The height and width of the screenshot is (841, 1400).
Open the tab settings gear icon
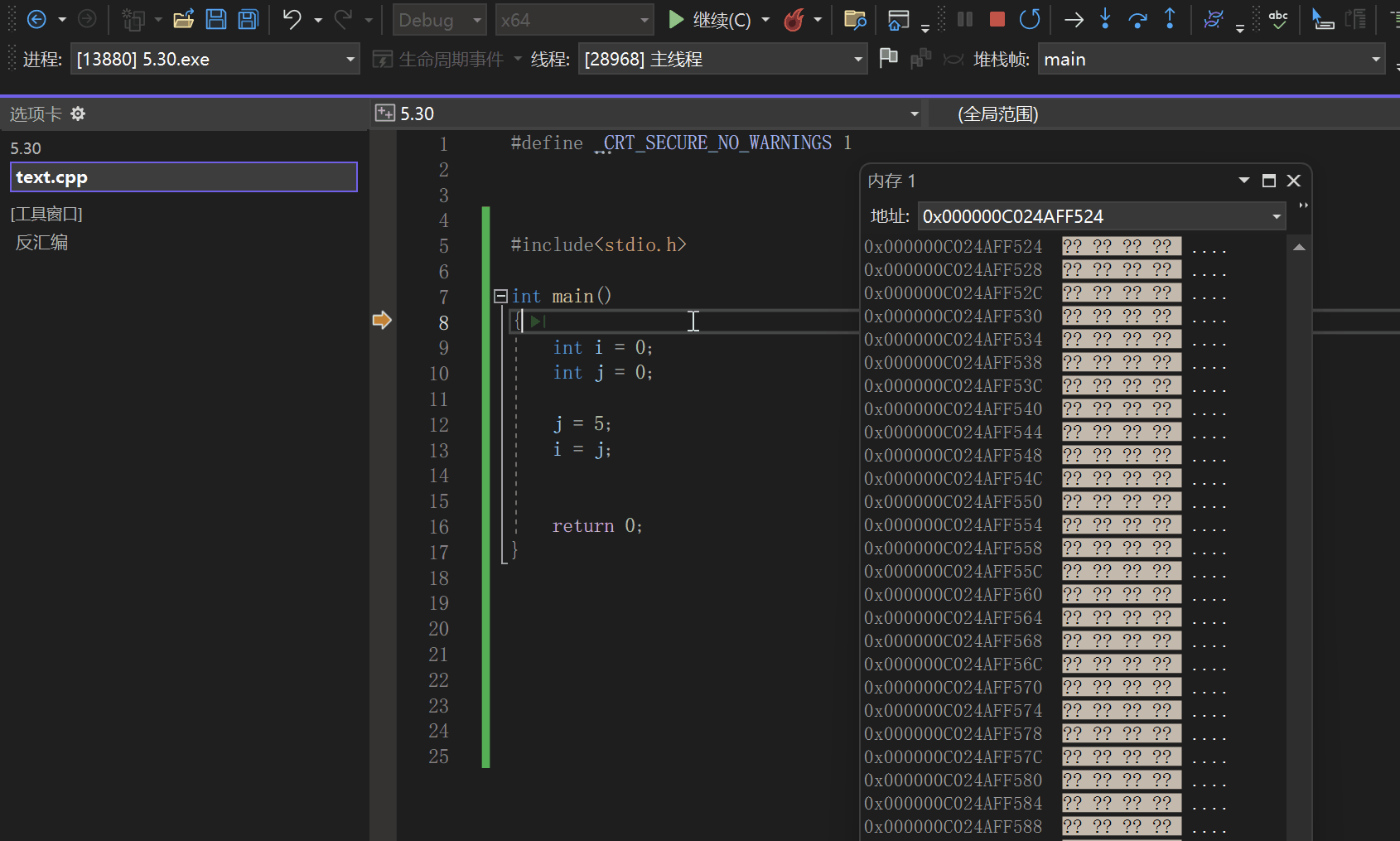click(78, 114)
